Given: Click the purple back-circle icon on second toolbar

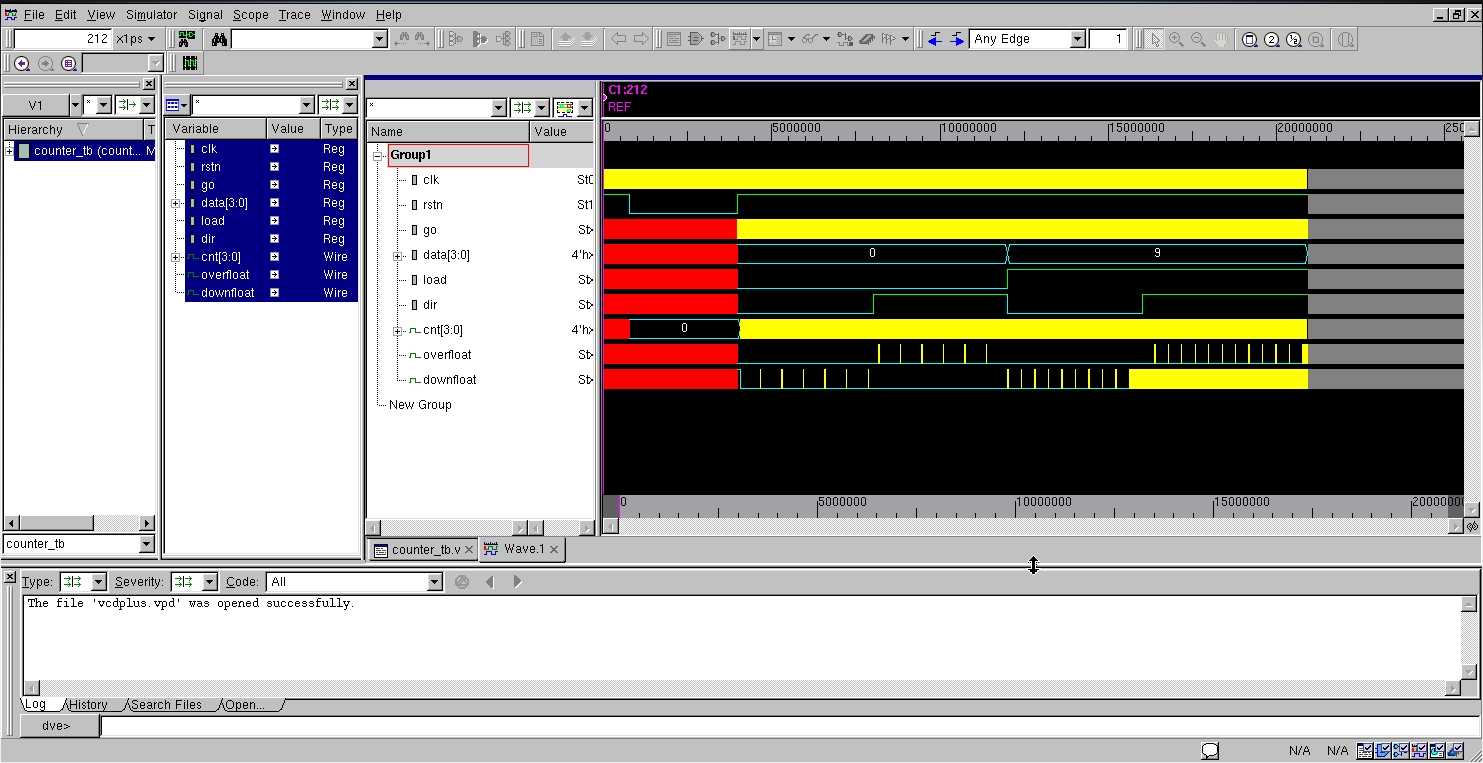Looking at the screenshot, I should click(x=22, y=63).
